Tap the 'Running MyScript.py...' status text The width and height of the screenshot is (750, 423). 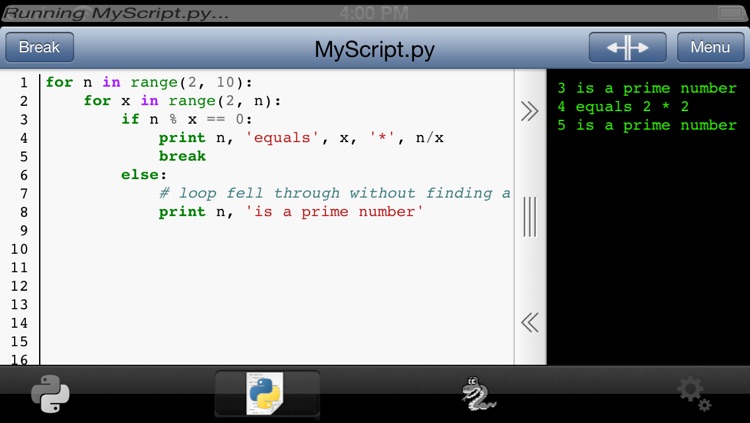pyautogui.click(x=117, y=14)
